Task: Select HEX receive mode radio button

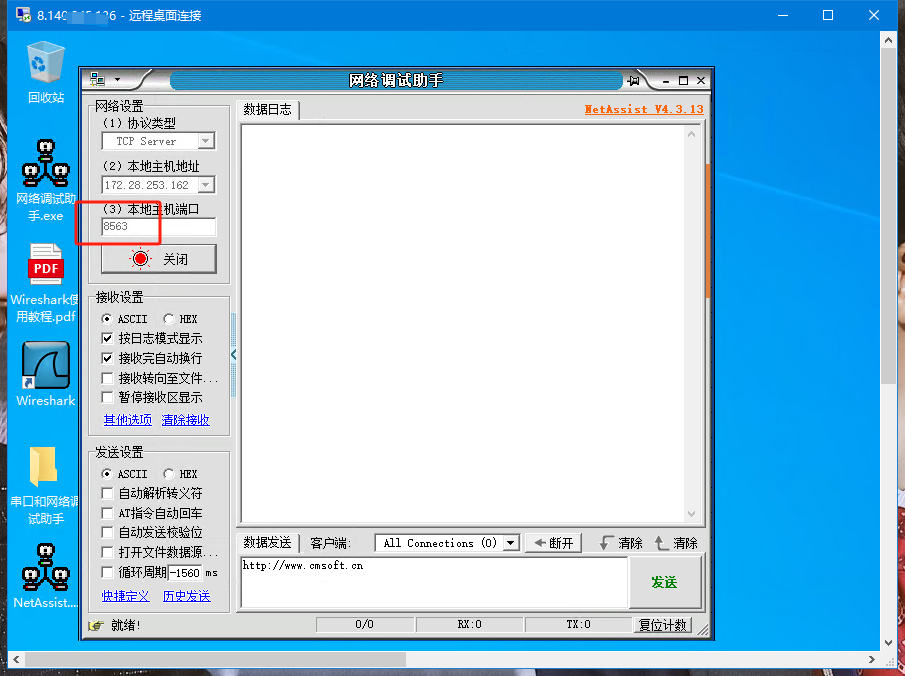Action: pos(169,319)
